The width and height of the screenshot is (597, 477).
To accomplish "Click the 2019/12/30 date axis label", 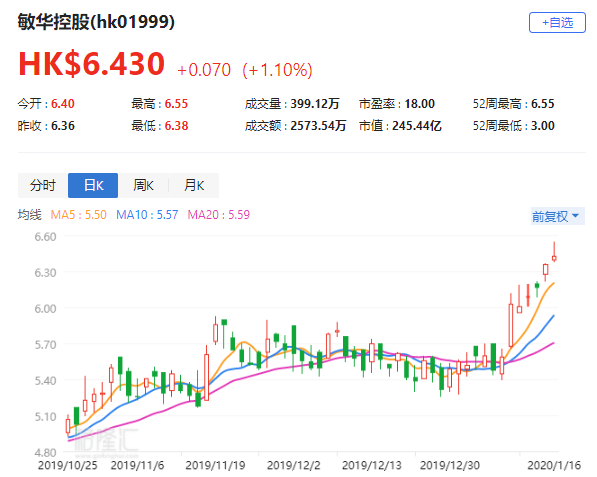I will [450, 465].
